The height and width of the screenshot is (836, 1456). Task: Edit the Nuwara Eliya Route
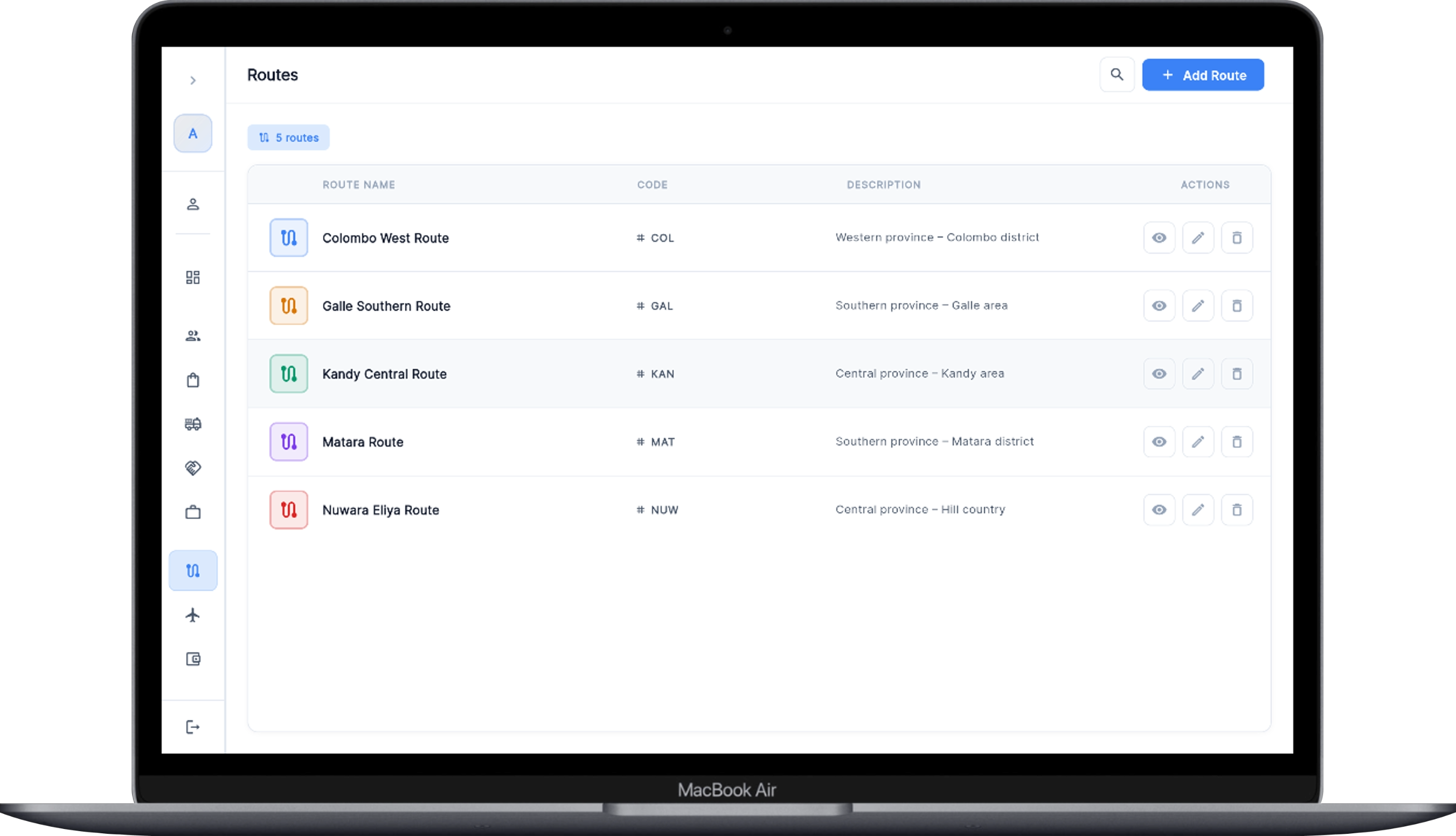tap(1198, 510)
